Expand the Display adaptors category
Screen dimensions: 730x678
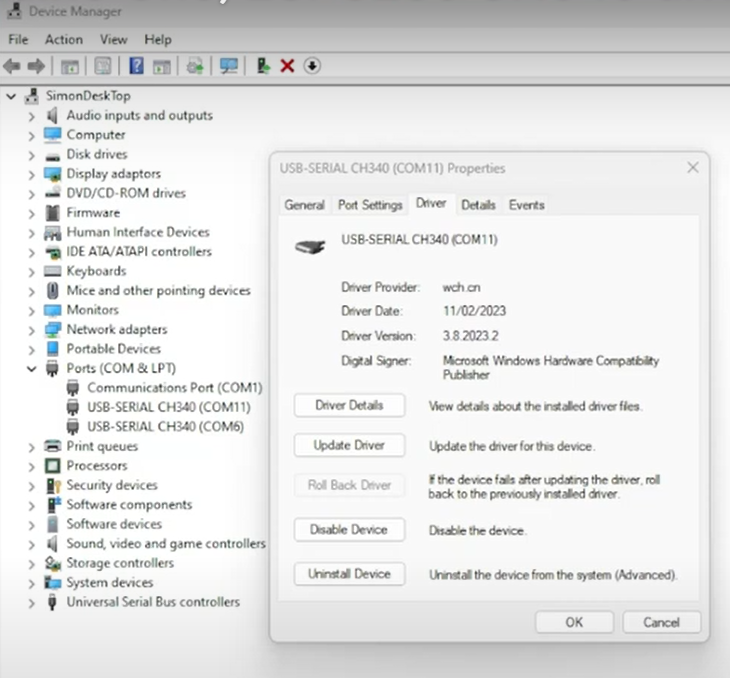click(32, 174)
